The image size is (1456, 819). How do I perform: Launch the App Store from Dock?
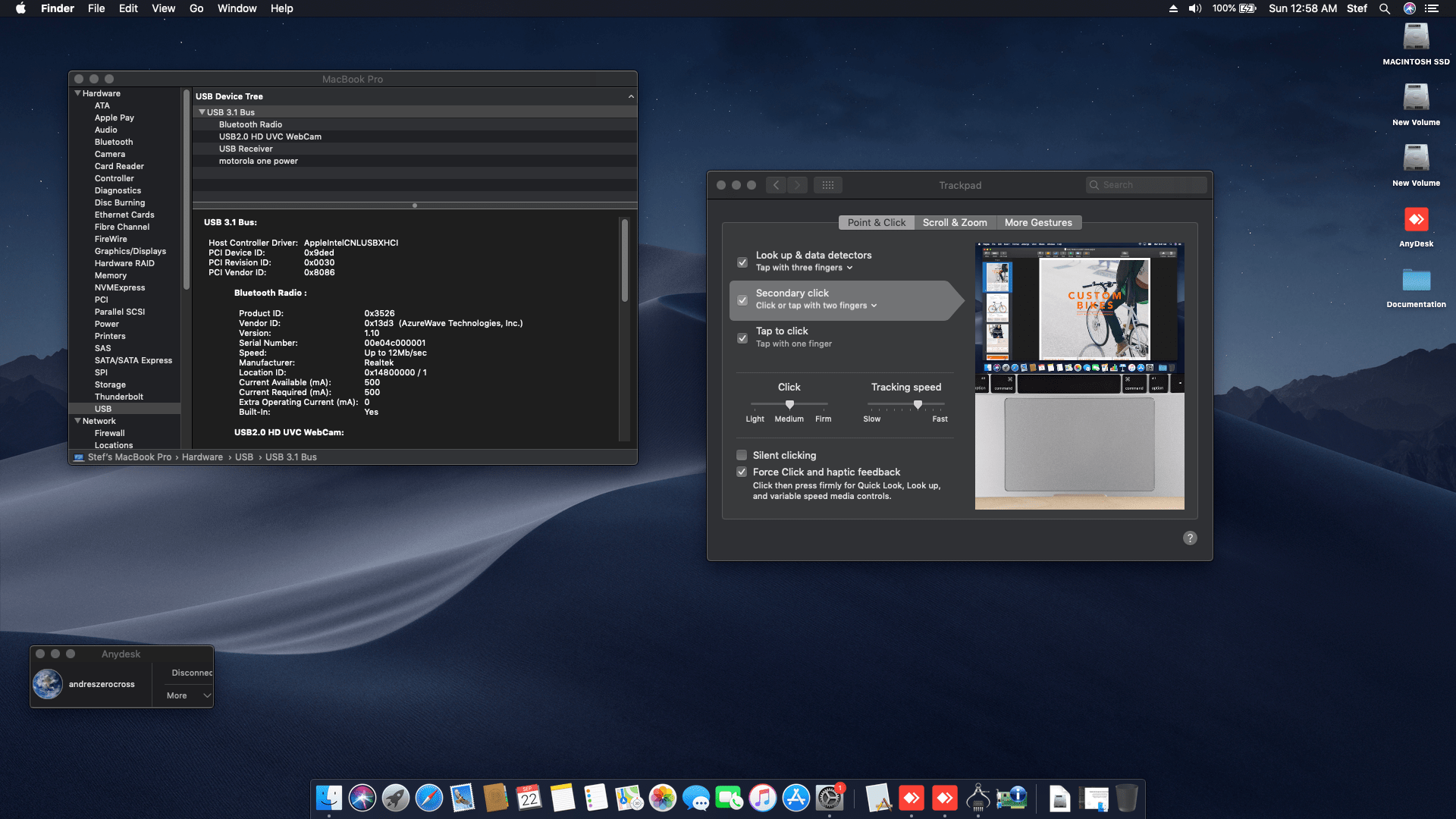(x=796, y=798)
